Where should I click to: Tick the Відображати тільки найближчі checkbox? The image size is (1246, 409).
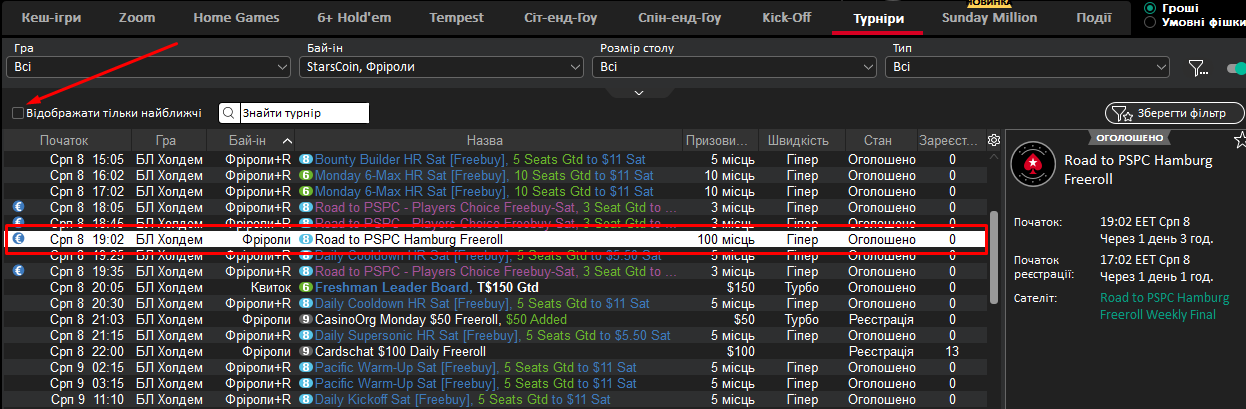(x=18, y=113)
